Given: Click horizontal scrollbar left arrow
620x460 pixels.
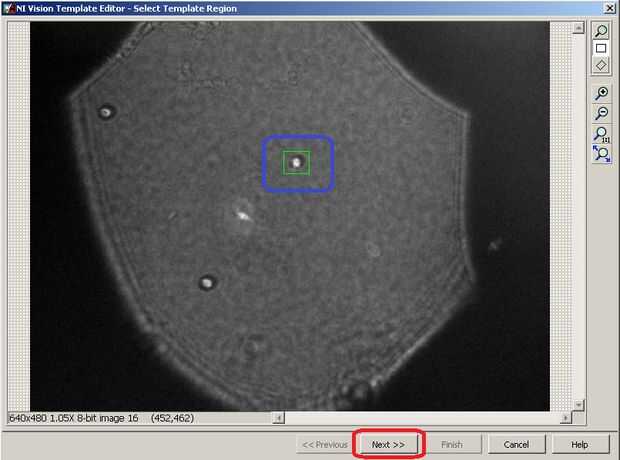Looking at the screenshot, I should click(x=278, y=418).
